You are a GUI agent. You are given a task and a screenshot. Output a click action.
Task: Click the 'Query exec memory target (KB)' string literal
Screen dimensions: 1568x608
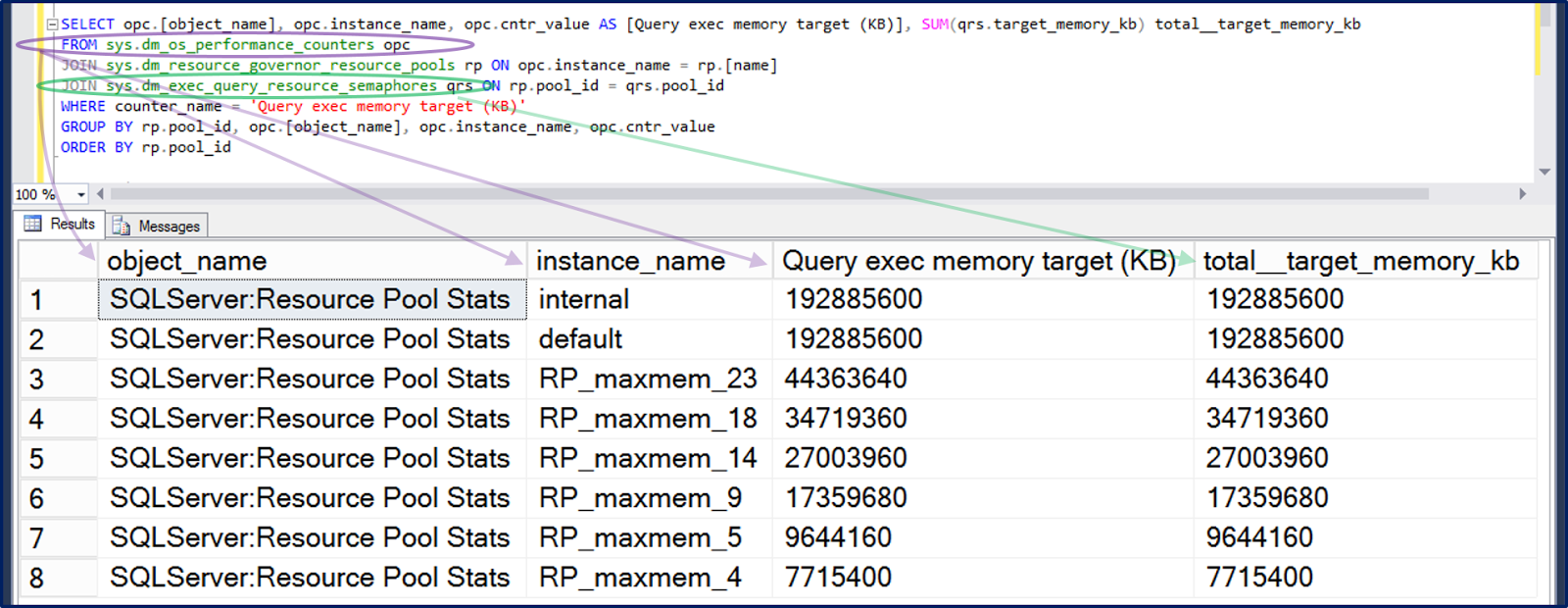388,107
